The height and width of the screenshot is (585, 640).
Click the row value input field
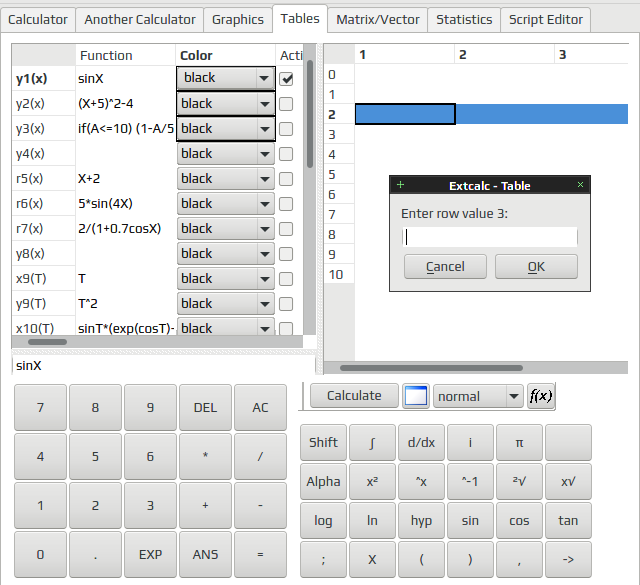click(x=490, y=237)
